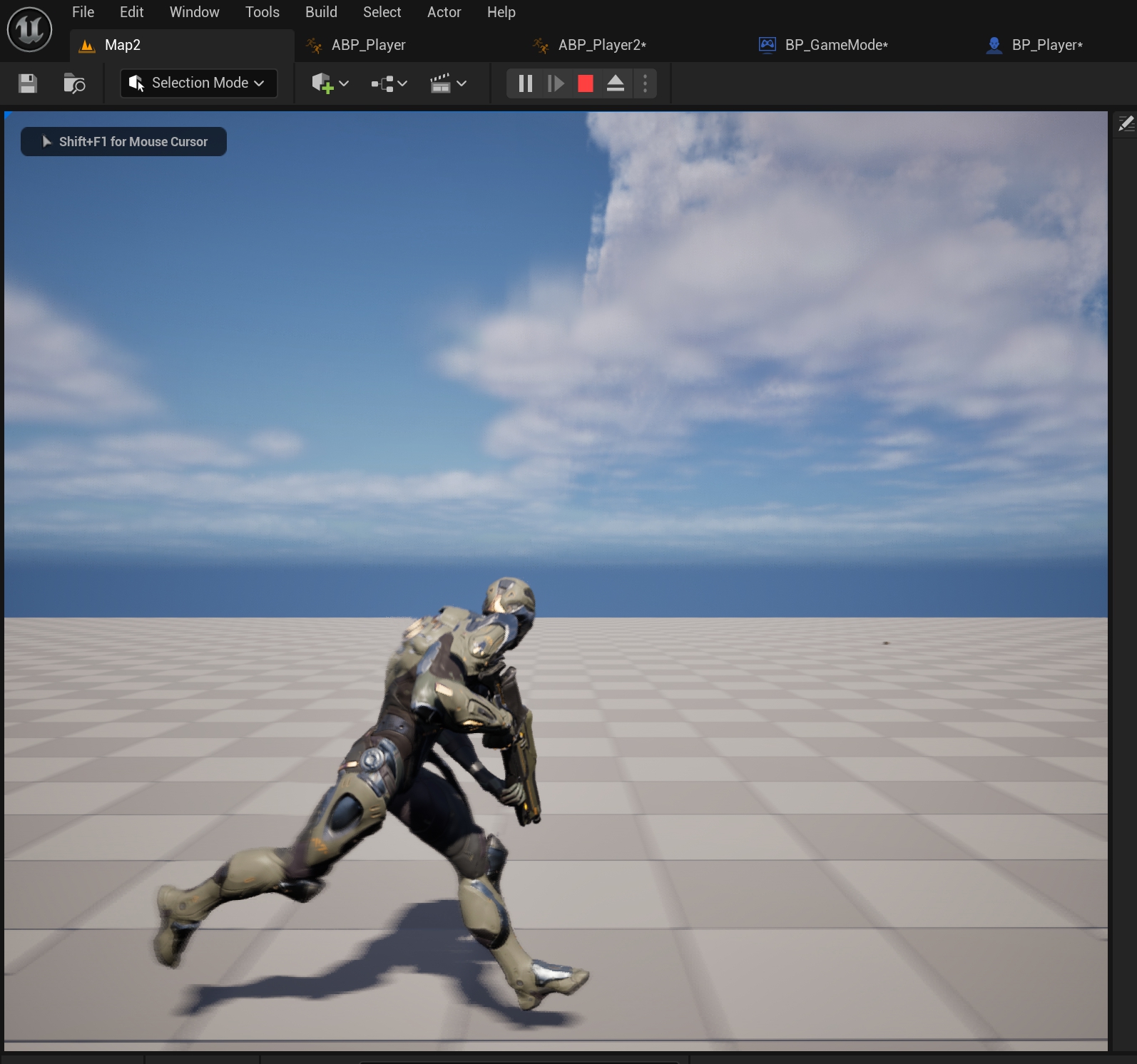This screenshot has width=1137, height=1064.
Task: Expand the cinematics dropdown arrow
Action: click(462, 83)
